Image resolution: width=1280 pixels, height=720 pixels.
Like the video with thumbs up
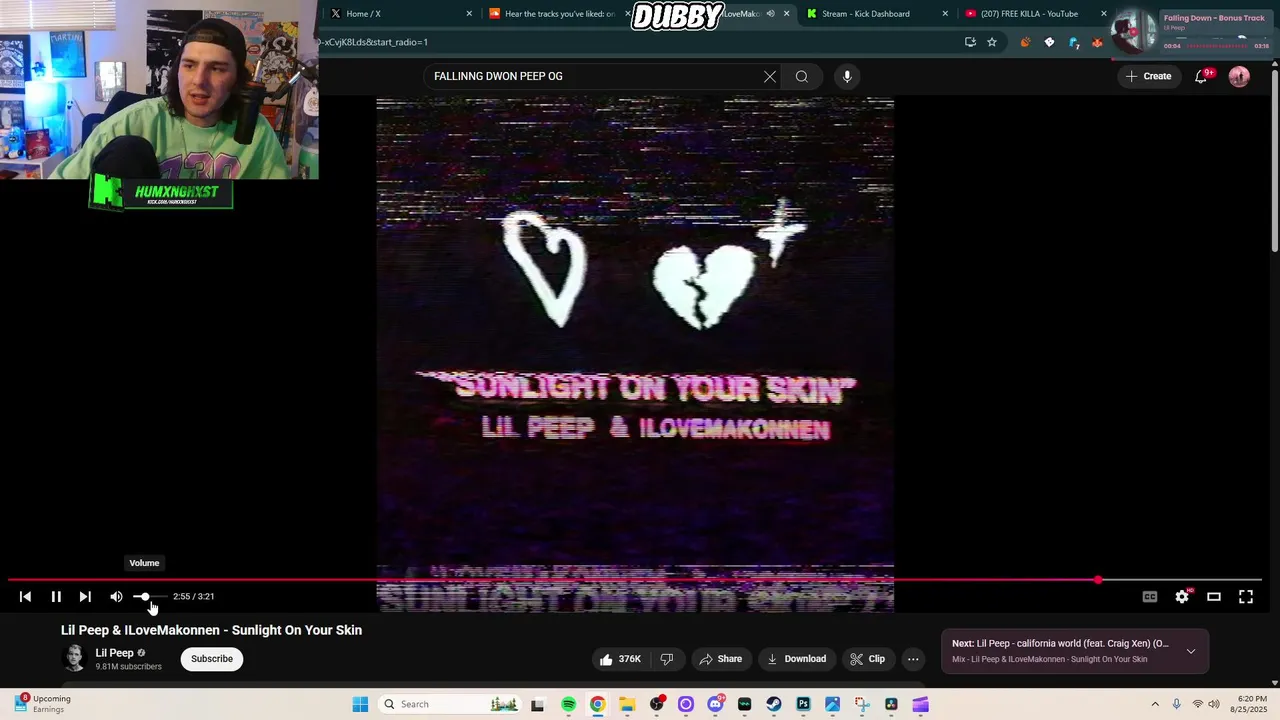point(620,659)
